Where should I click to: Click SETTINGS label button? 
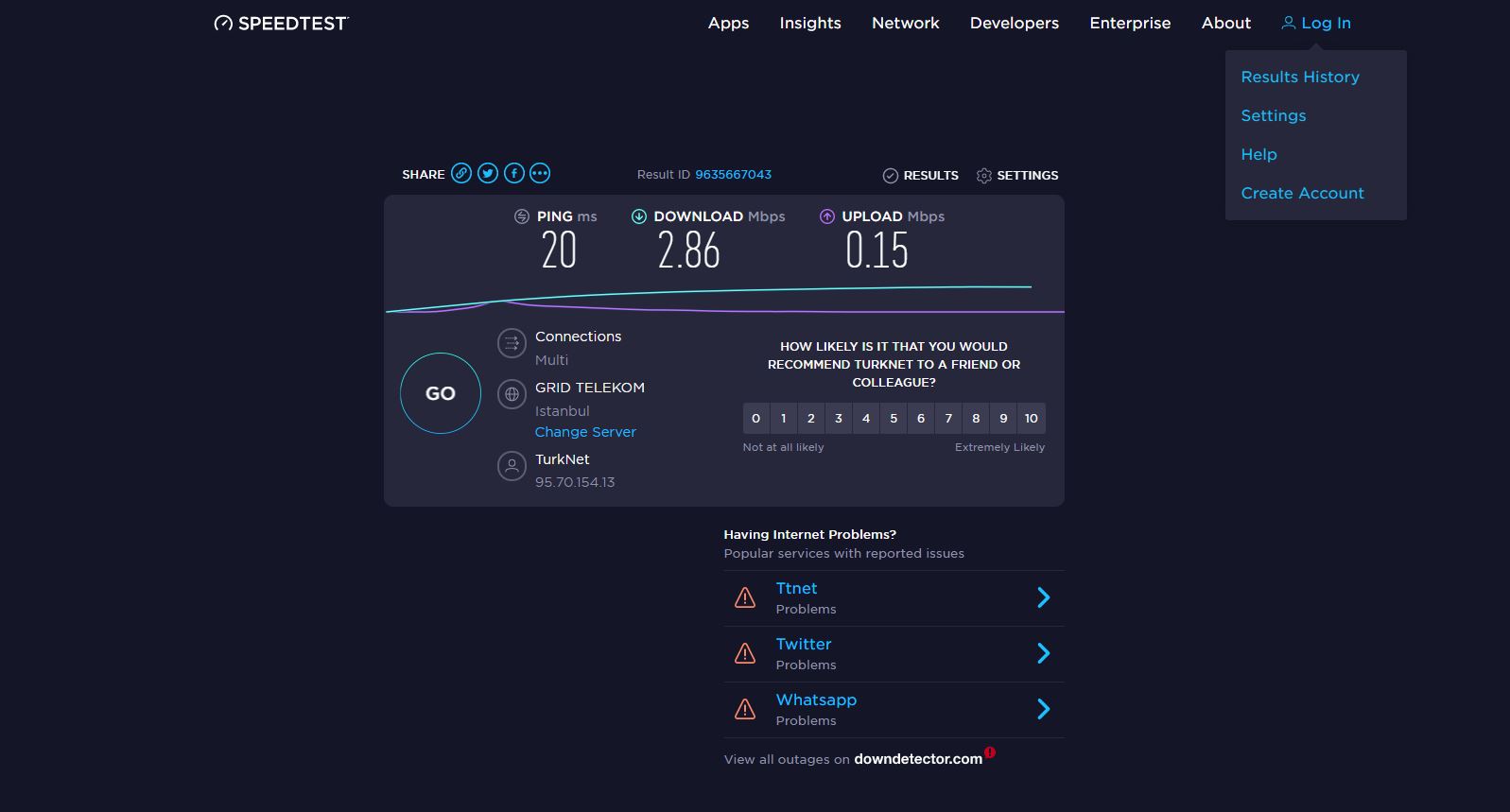[1027, 176]
